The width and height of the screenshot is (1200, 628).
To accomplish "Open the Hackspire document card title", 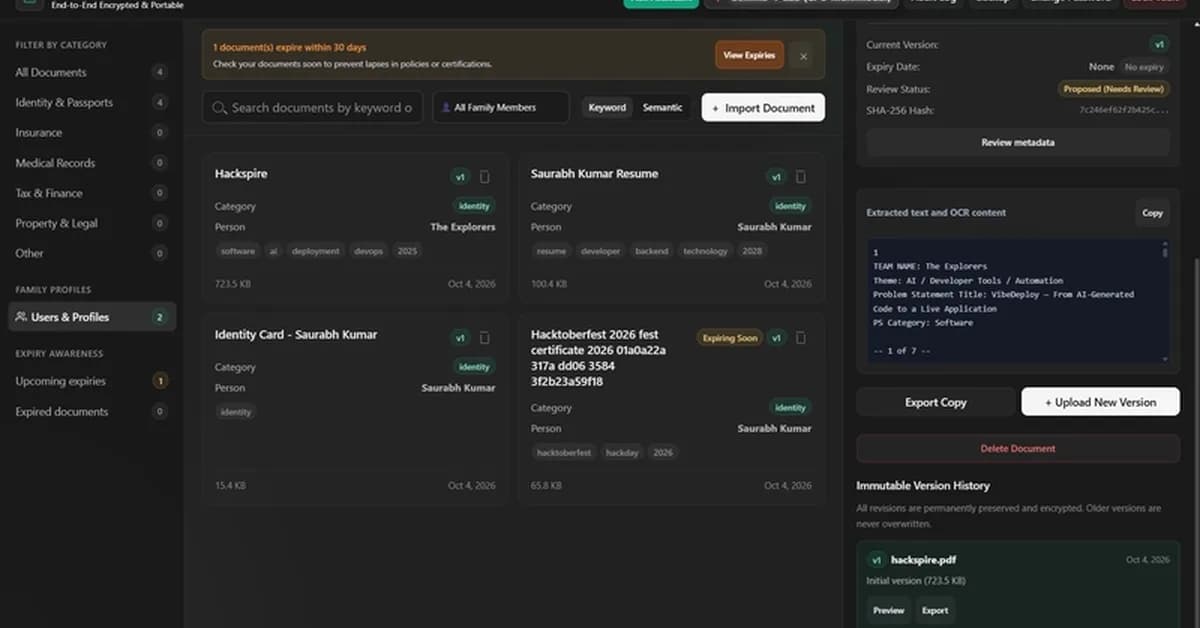I will pyautogui.click(x=241, y=174).
